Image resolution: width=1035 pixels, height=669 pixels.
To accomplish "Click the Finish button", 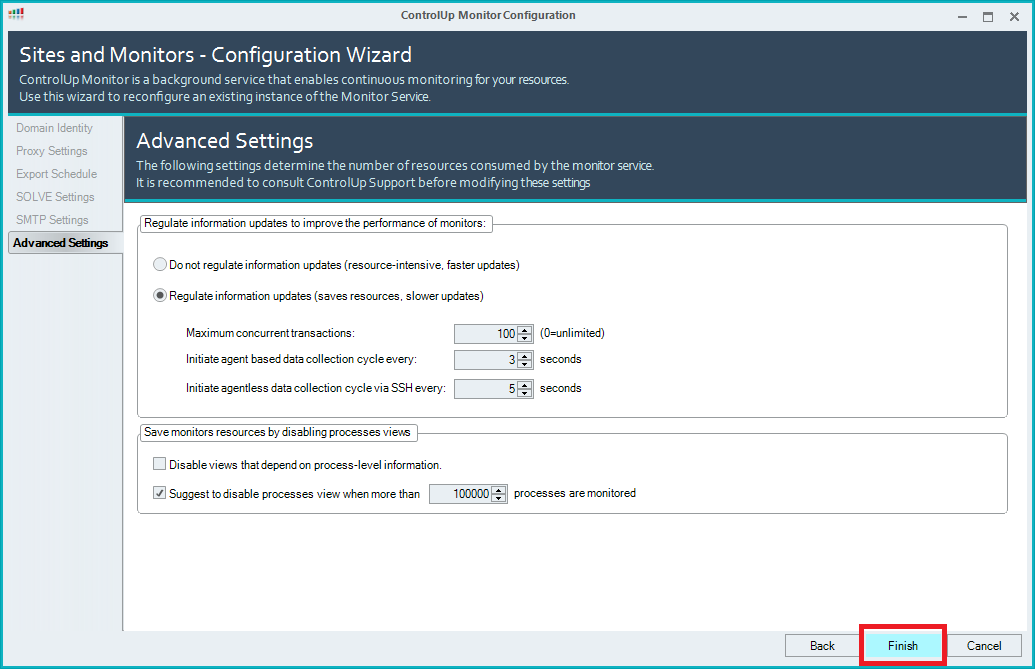I will (x=902, y=646).
